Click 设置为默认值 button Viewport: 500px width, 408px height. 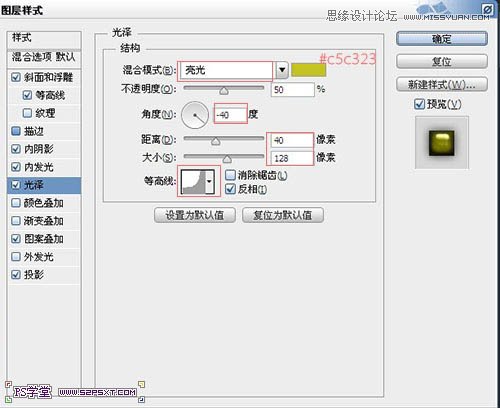[195, 215]
